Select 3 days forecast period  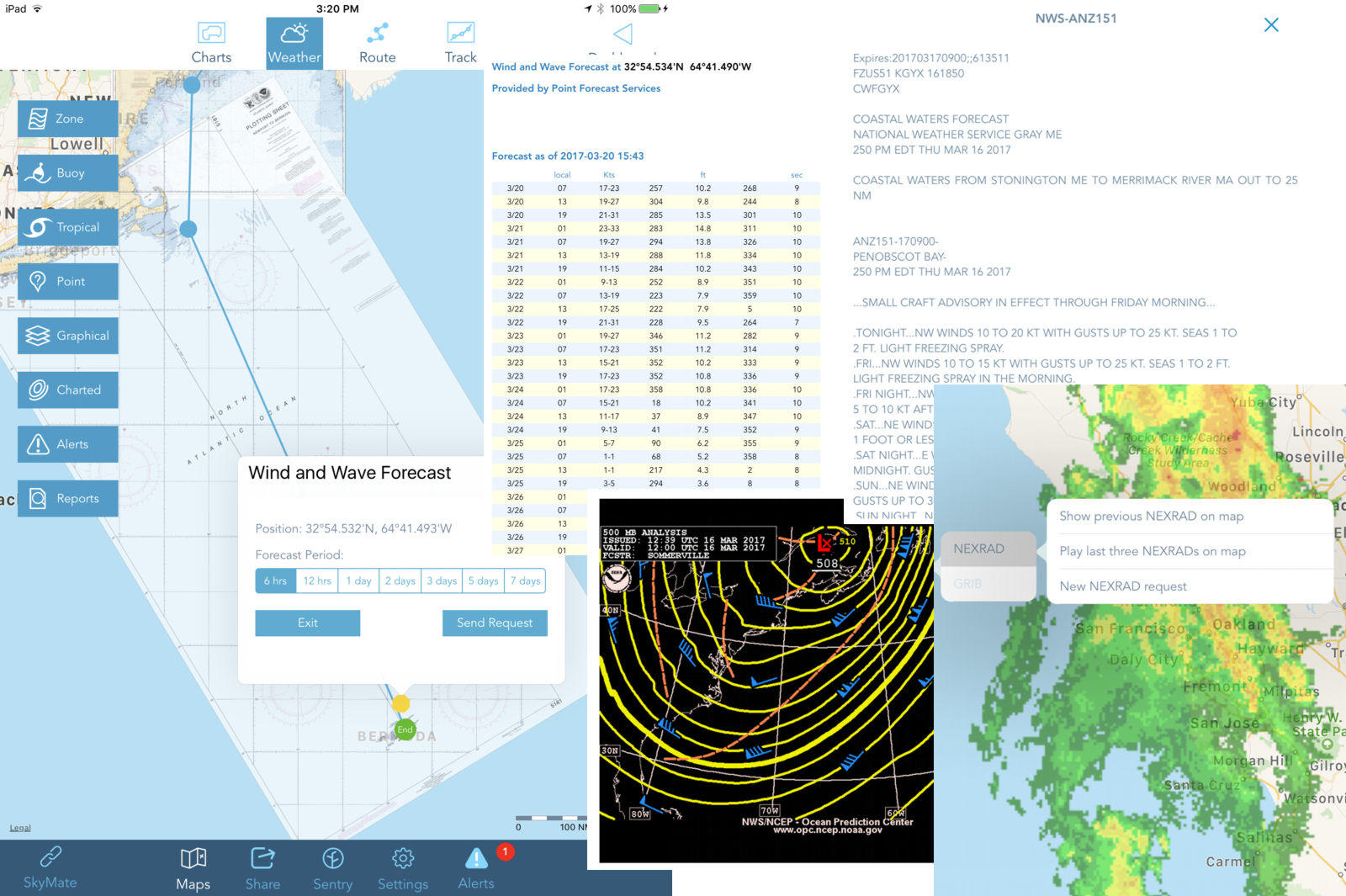(x=442, y=581)
